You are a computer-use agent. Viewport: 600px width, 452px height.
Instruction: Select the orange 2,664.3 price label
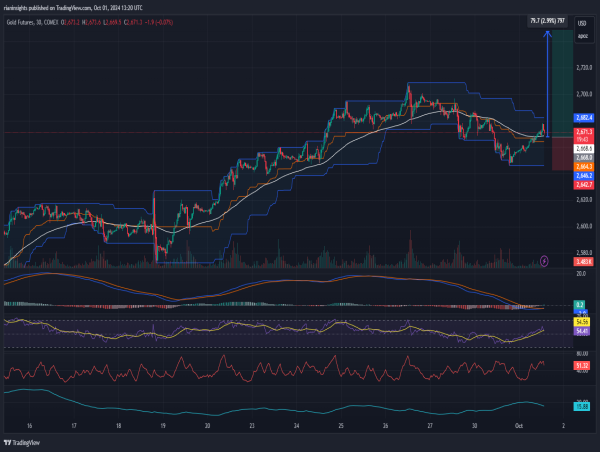point(584,167)
